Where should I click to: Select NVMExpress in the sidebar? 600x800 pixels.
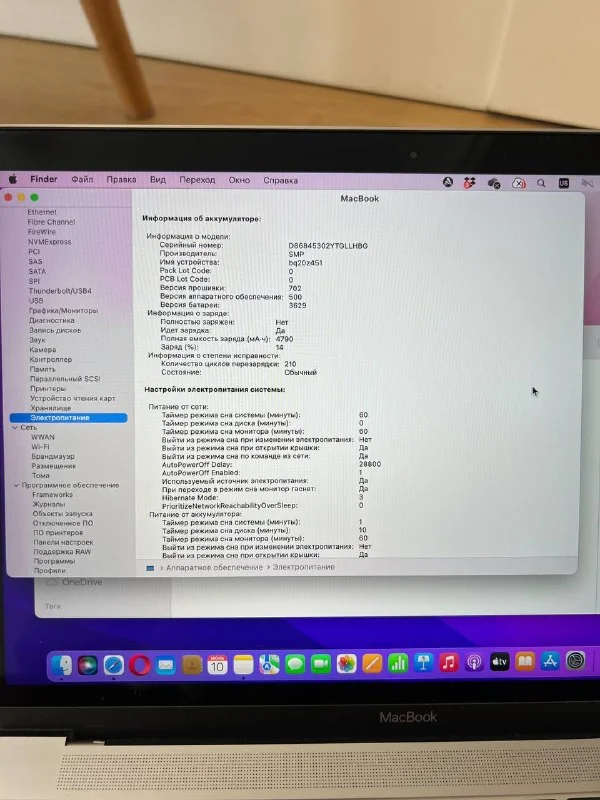[49, 242]
